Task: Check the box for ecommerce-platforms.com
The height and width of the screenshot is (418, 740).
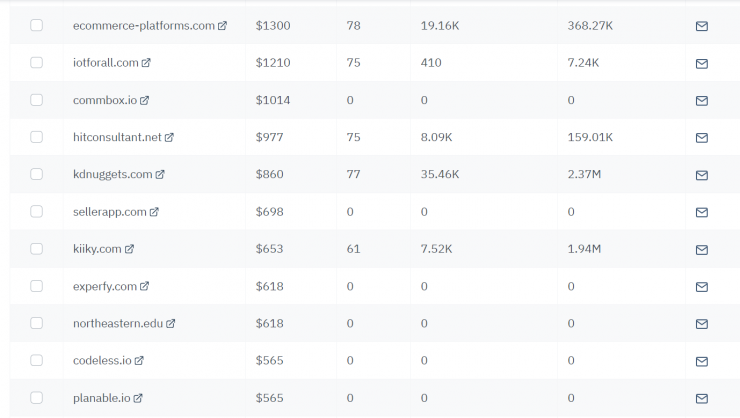Action: pyautogui.click(x=37, y=25)
